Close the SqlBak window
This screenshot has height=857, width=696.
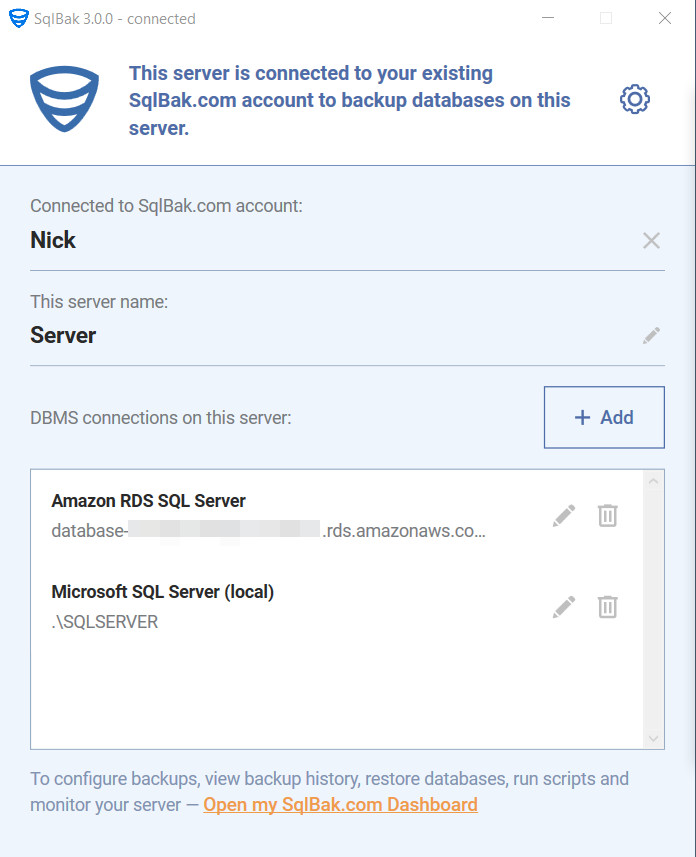(665, 18)
